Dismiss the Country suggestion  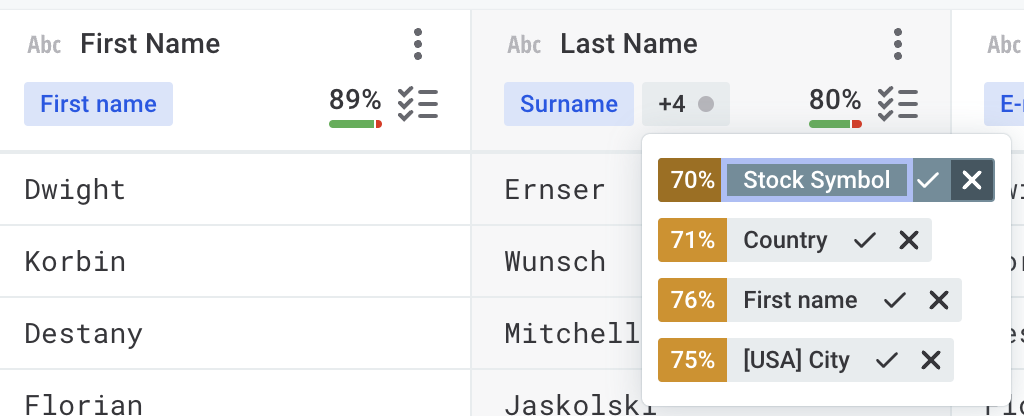pos(909,240)
